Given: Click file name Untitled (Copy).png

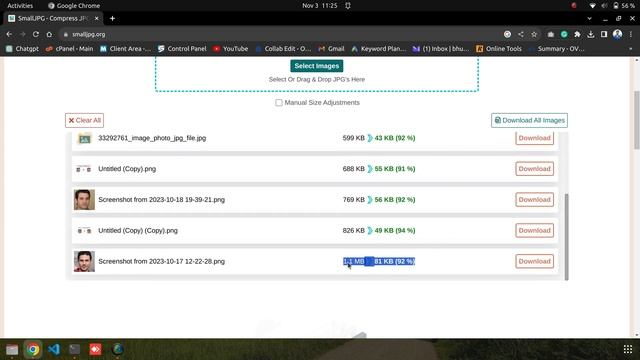Looking at the screenshot, I should tap(127, 169).
